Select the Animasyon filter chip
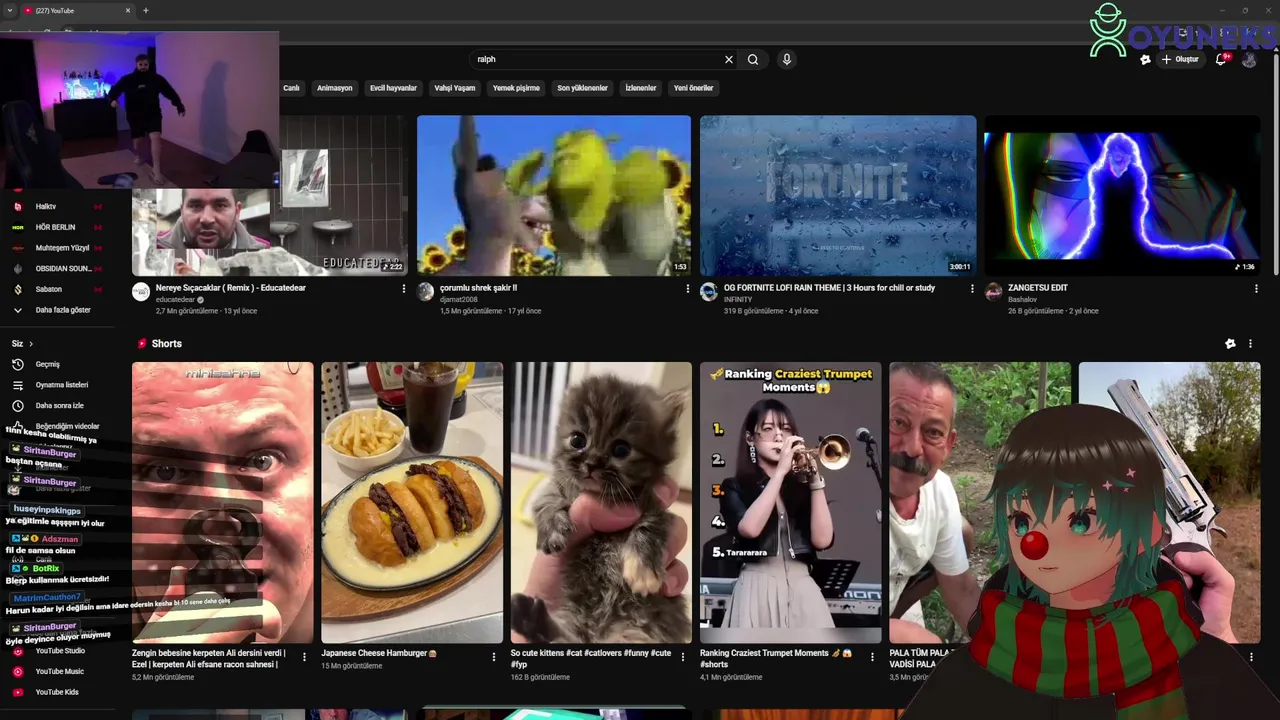Viewport: 1280px width, 720px height. (x=335, y=88)
